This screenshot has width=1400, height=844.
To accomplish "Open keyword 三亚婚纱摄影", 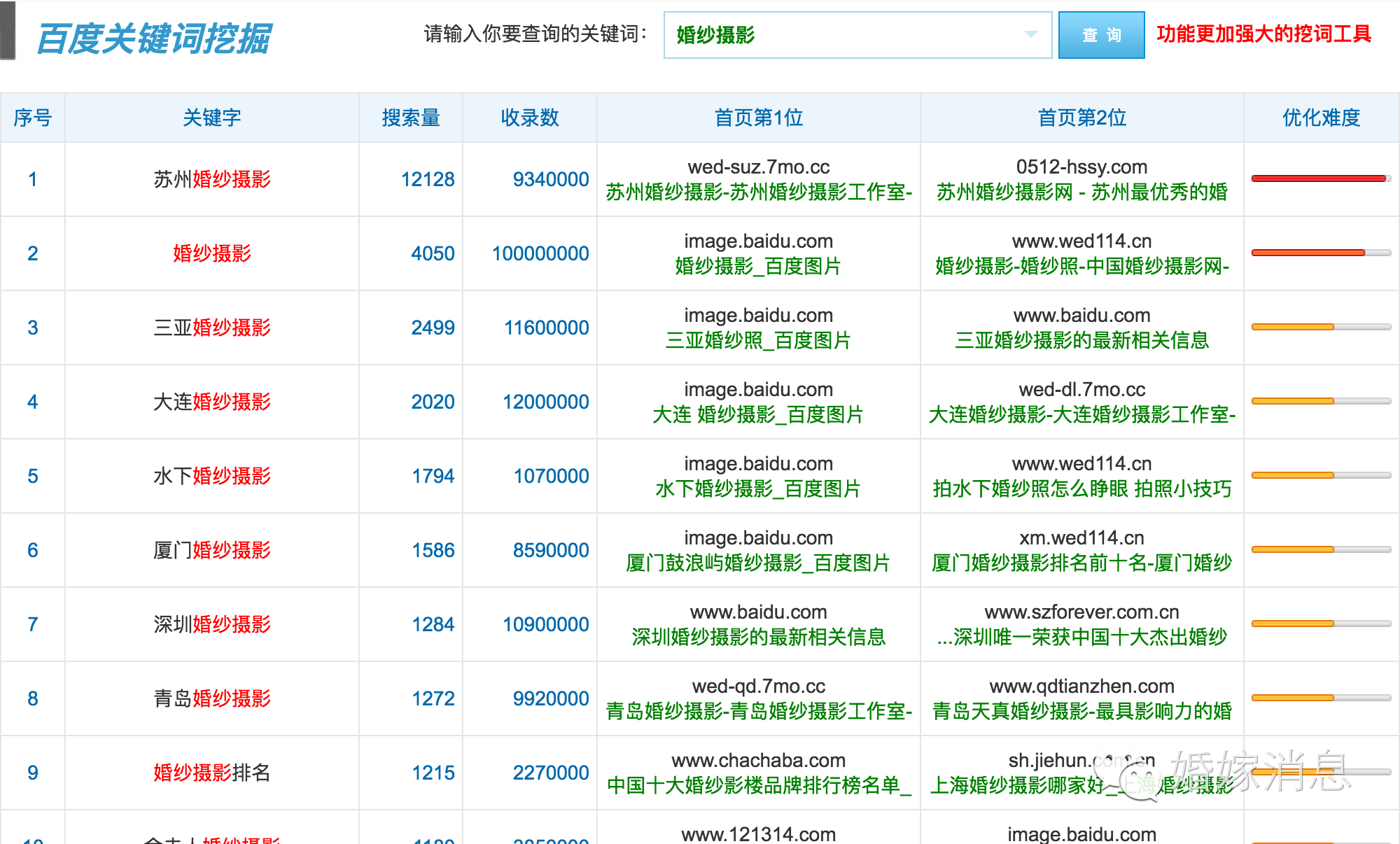I will pyautogui.click(x=212, y=328).
